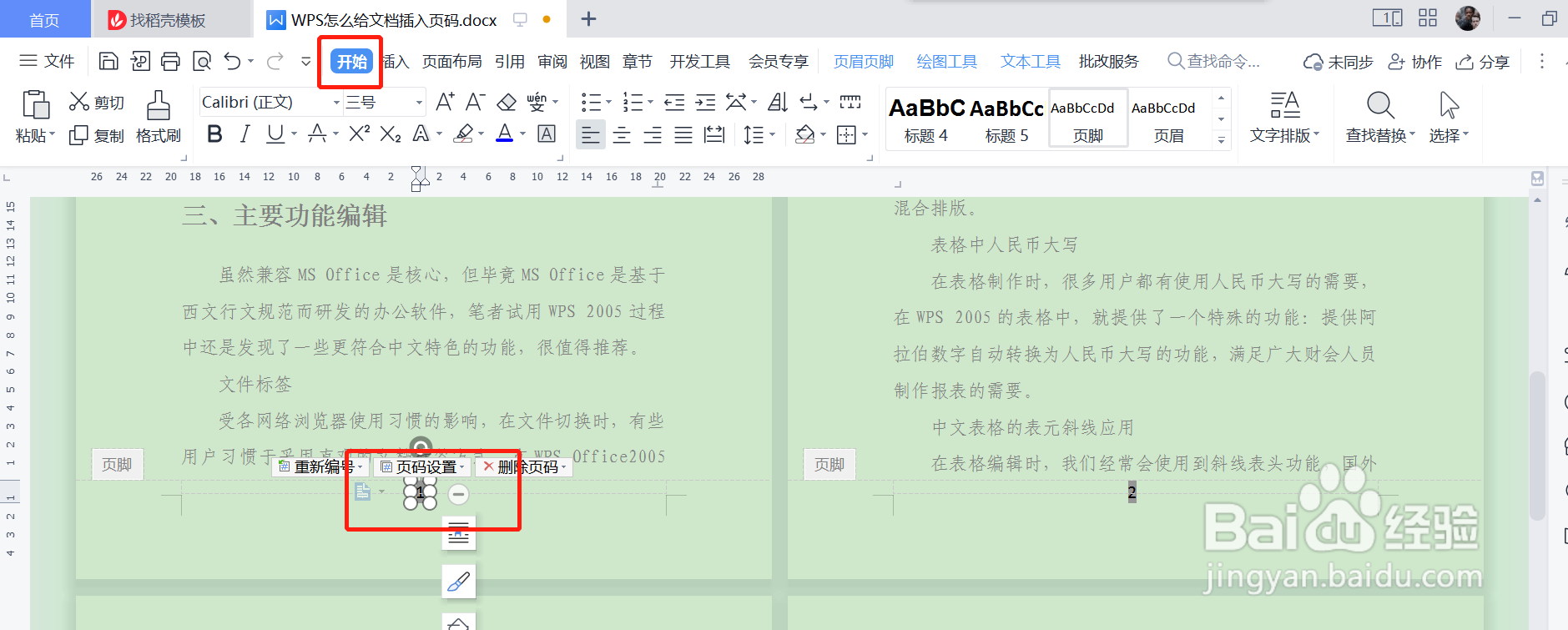This screenshot has height=630, width=1568.
Task: Pick the font color A swatch
Action: (x=505, y=134)
